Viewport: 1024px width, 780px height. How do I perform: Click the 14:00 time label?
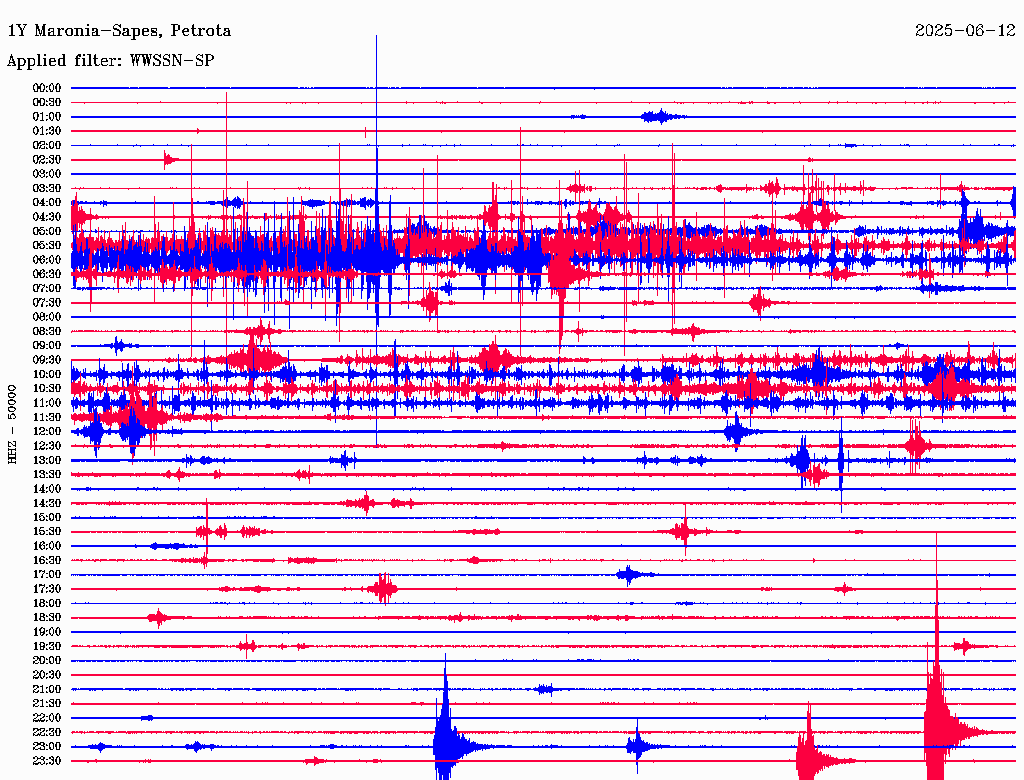tap(47, 489)
